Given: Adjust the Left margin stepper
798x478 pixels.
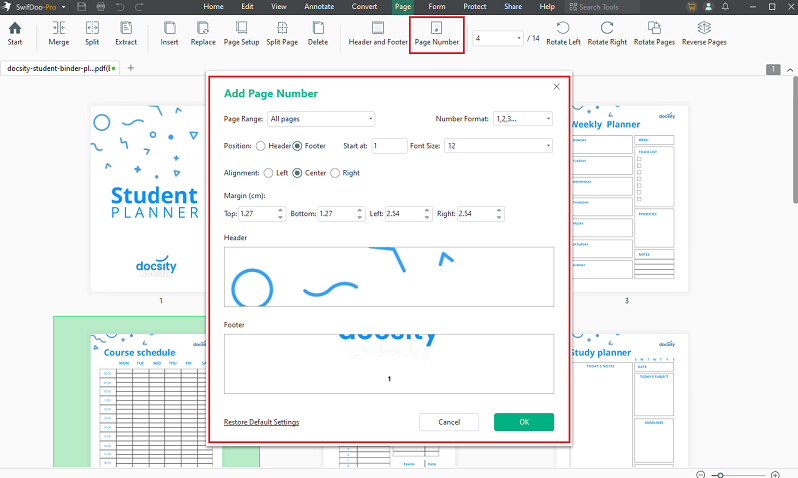Looking at the screenshot, I should (x=427, y=214).
